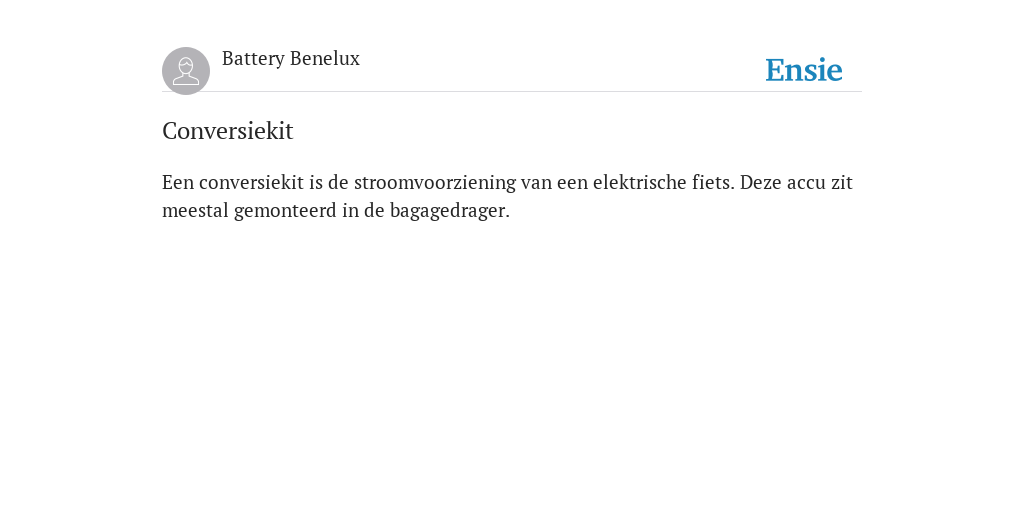The height and width of the screenshot is (512, 1024).
Task: Click the word 'Benelux' in the author name
Action: [x=325, y=59]
